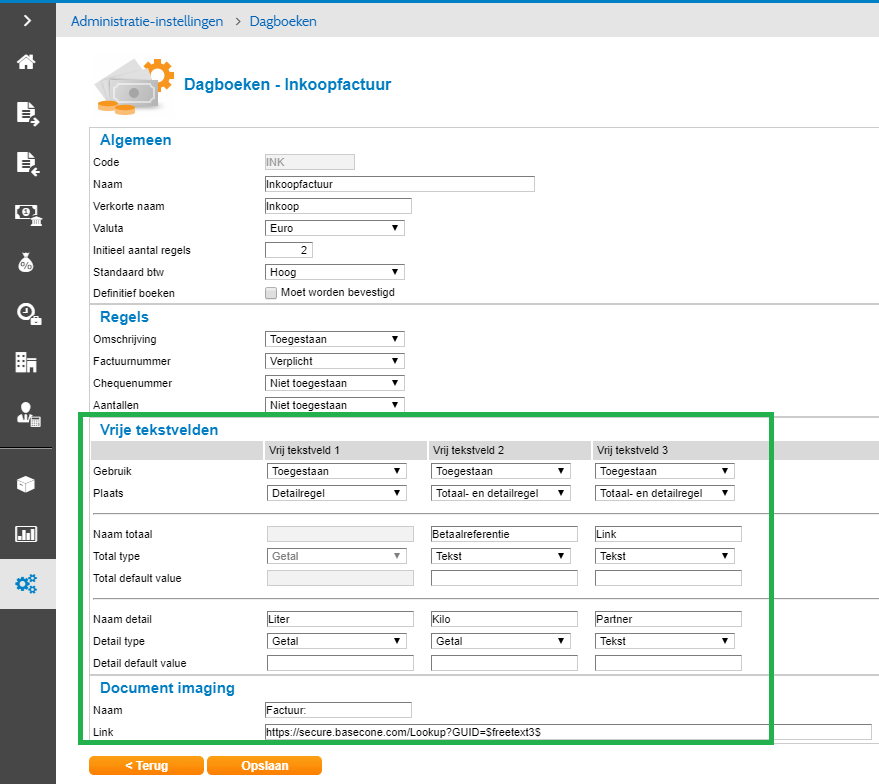Image resolution: width=879 pixels, height=784 pixels.
Task: Expand the Standaard btw dropdown
Action: tap(334, 272)
